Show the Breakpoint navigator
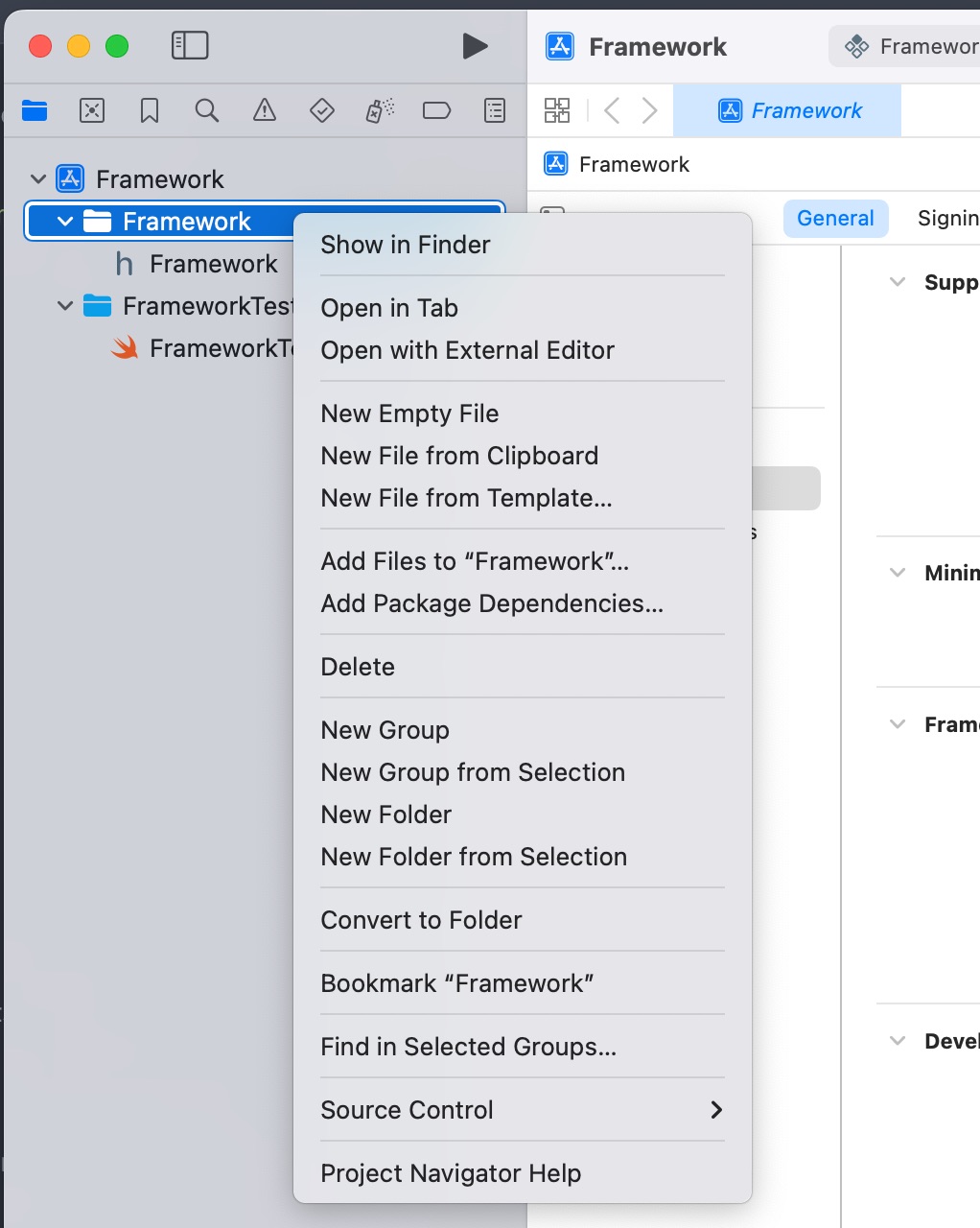The width and height of the screenshot is (980, 1228). (437, 110)
